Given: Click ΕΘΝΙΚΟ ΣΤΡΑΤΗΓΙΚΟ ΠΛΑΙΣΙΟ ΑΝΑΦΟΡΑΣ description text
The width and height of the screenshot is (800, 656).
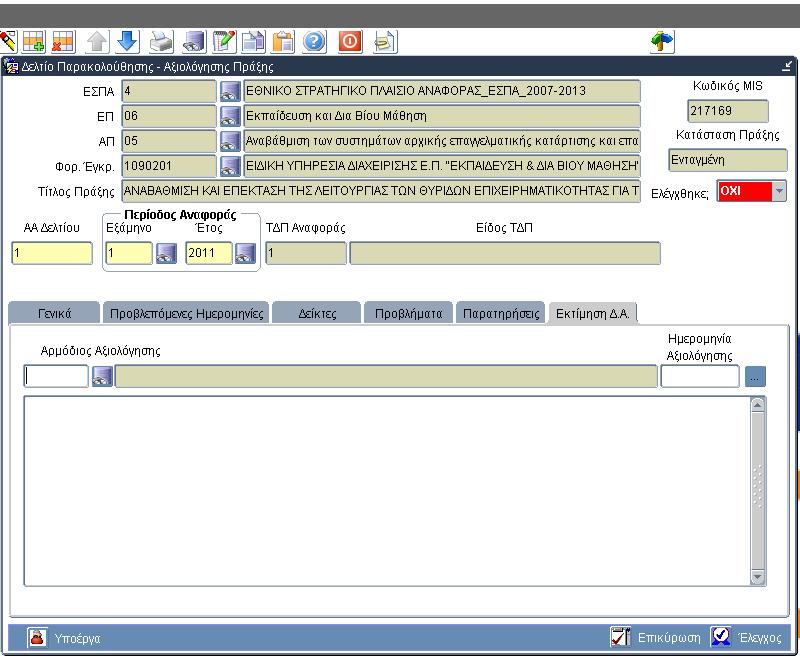Looking at the screenshot, I should pos(416,91).
